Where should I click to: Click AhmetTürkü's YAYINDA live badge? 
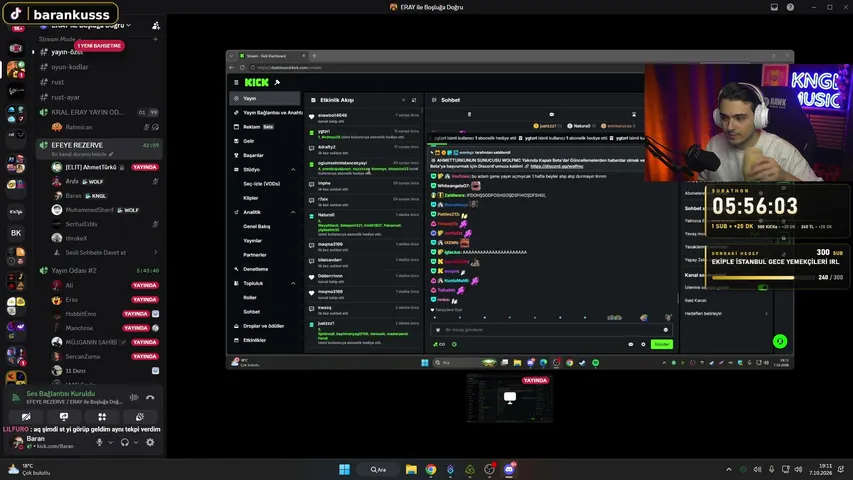(x=145, y=167)
